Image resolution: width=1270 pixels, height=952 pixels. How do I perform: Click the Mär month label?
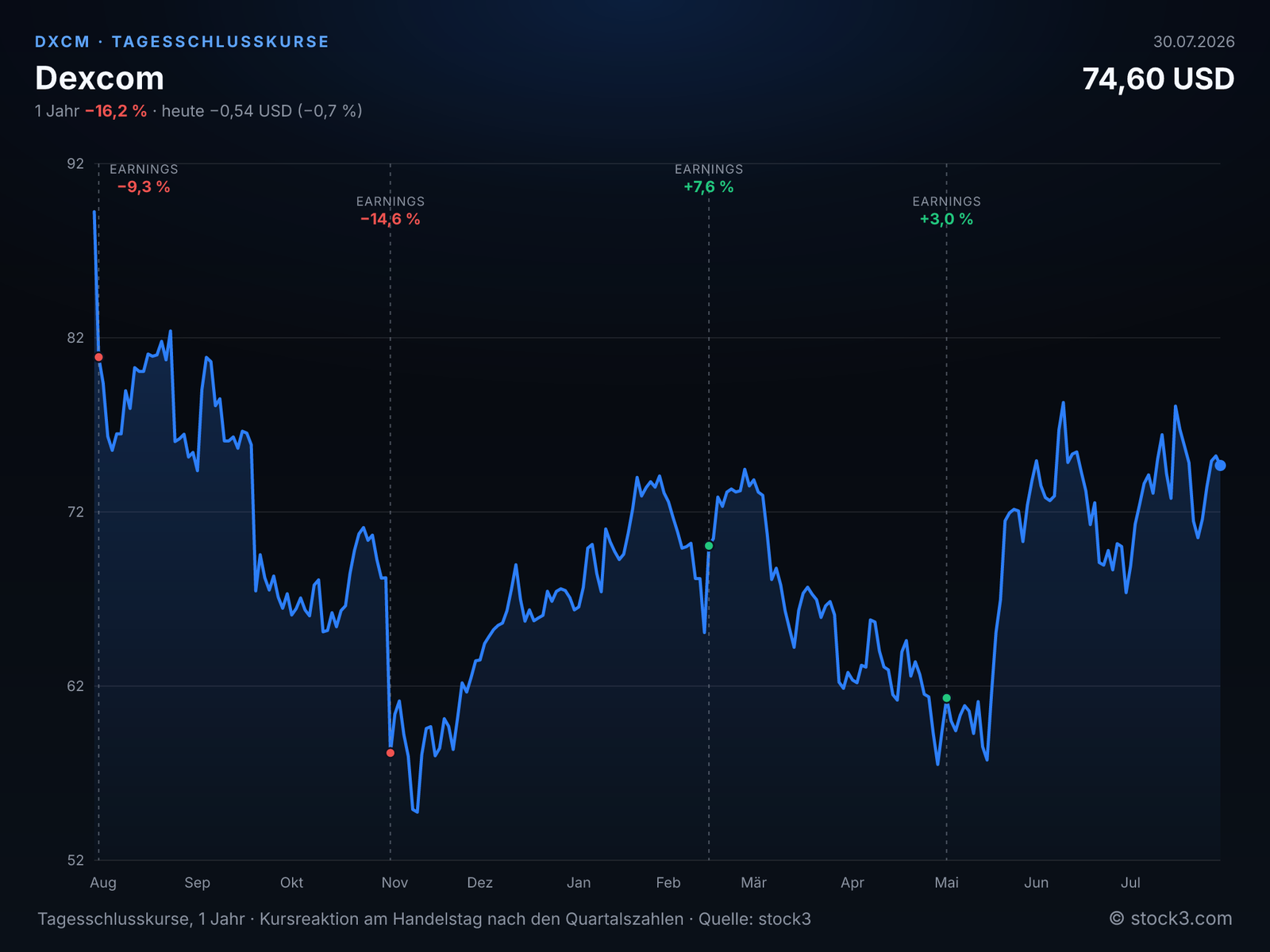754,883
